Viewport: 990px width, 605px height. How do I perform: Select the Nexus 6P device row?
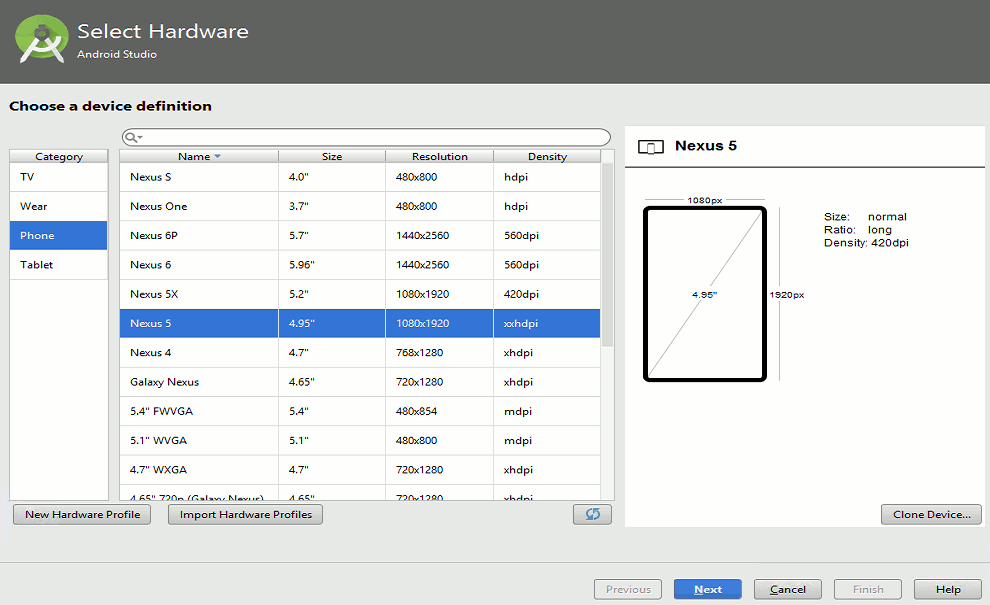tap(360, 236)
